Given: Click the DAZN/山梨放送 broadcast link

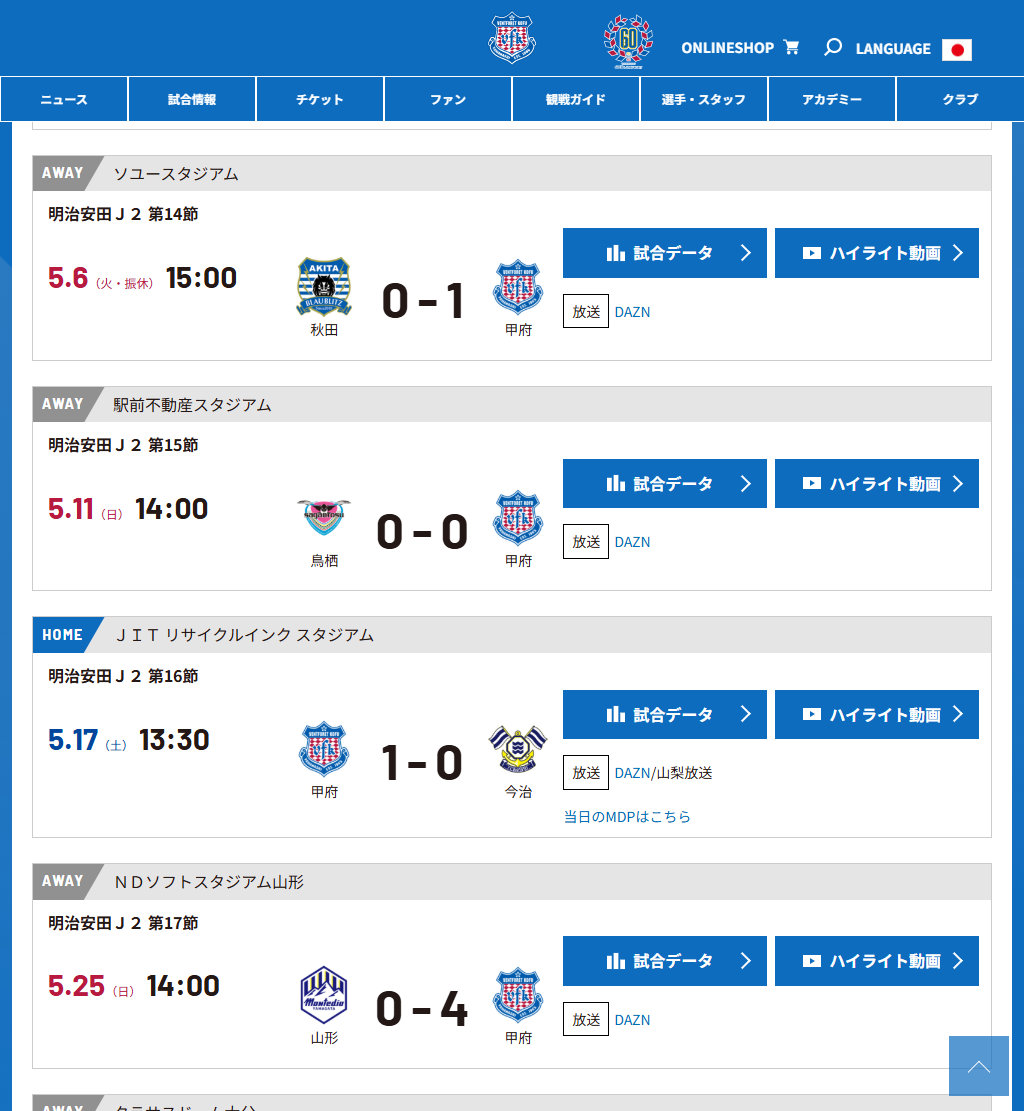Looking at the screenshot, I should 663,773.
